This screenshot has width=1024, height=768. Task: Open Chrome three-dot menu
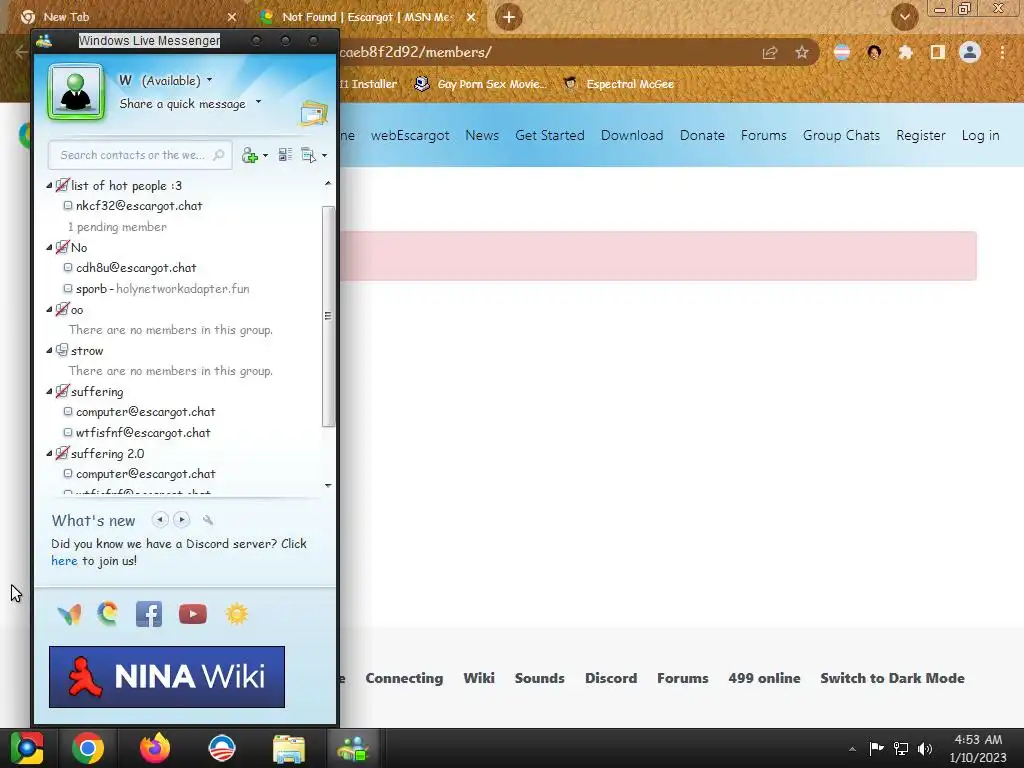tap(1002, 52)
